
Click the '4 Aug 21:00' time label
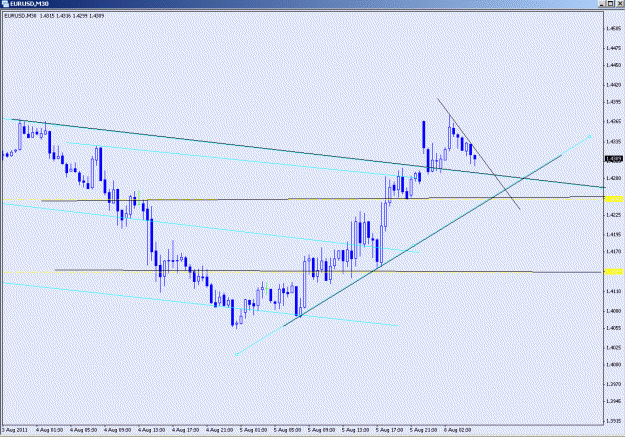[x=219, y=430]
